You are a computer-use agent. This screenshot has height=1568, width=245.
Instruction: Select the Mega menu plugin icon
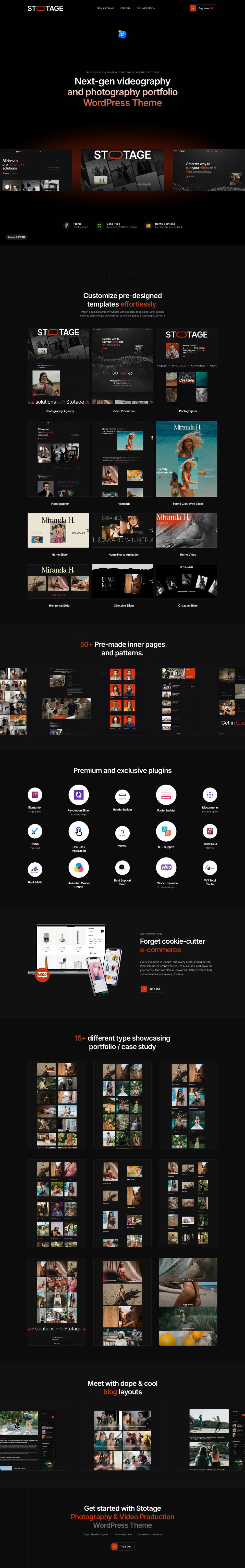pos(210,794)
